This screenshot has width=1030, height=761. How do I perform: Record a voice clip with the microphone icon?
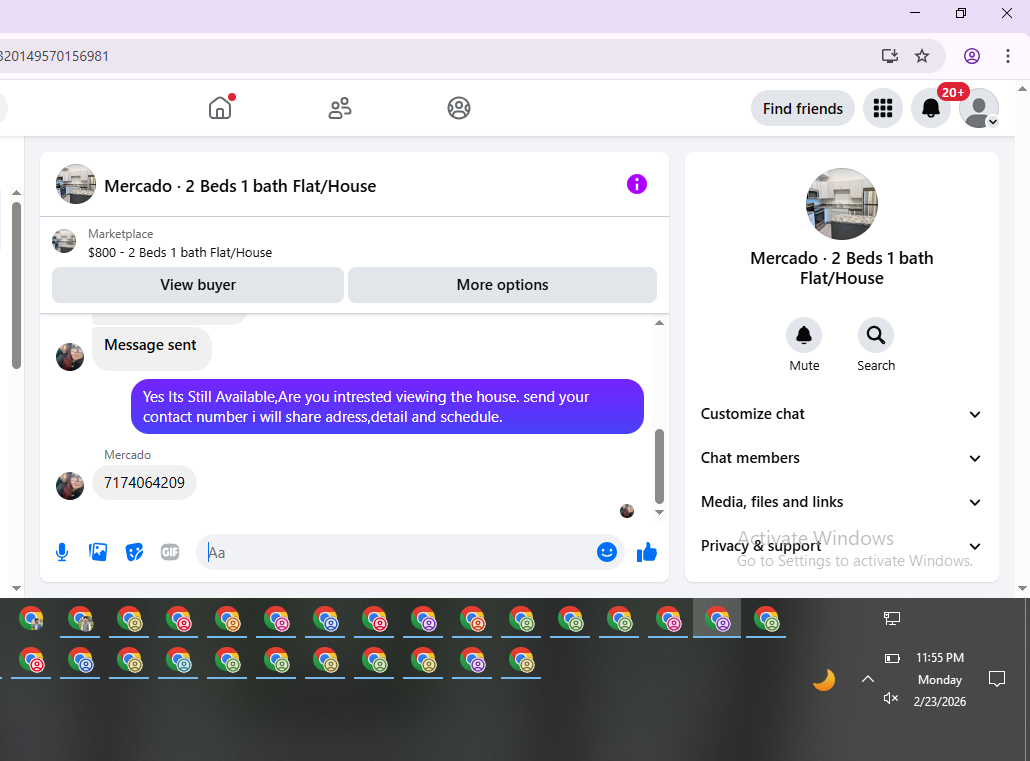(62, 552)
